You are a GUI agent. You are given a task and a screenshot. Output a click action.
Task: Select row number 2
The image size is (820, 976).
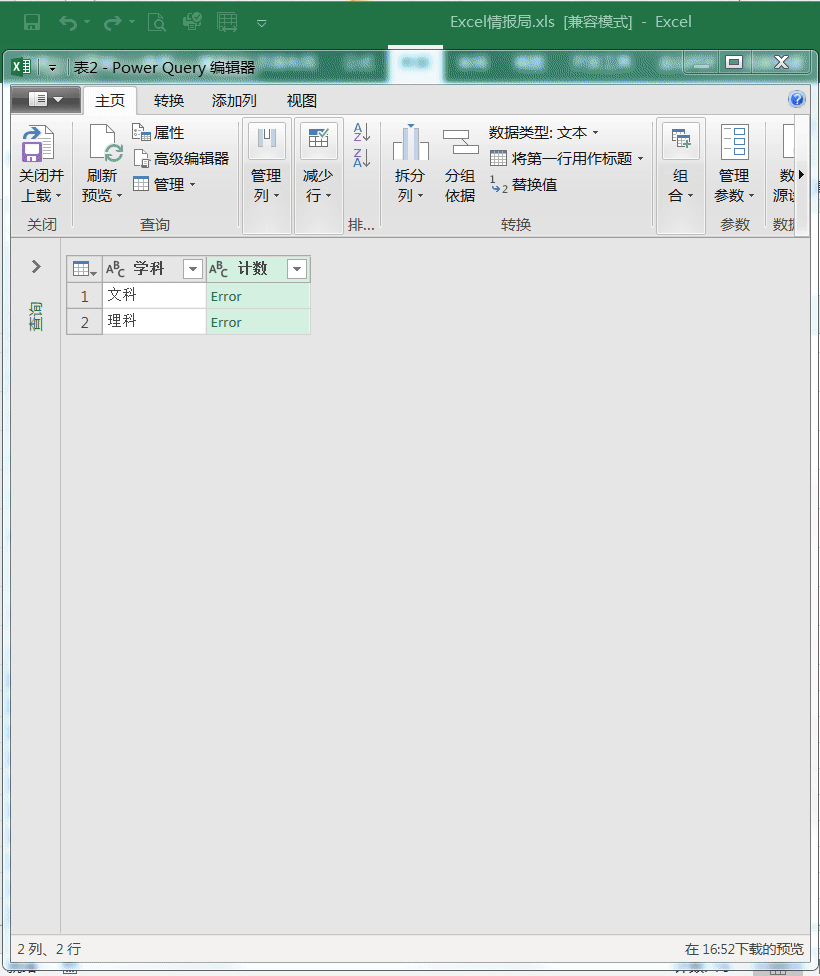(85, 322)
